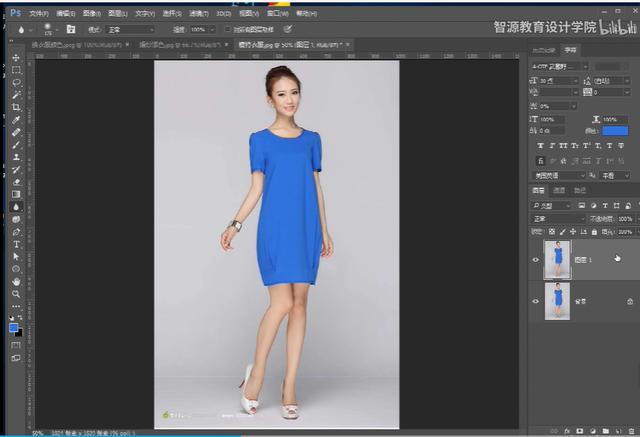Select the Move tool
Image resolution: width=640 pixels, height=437 pixels.
pos(16,58)
